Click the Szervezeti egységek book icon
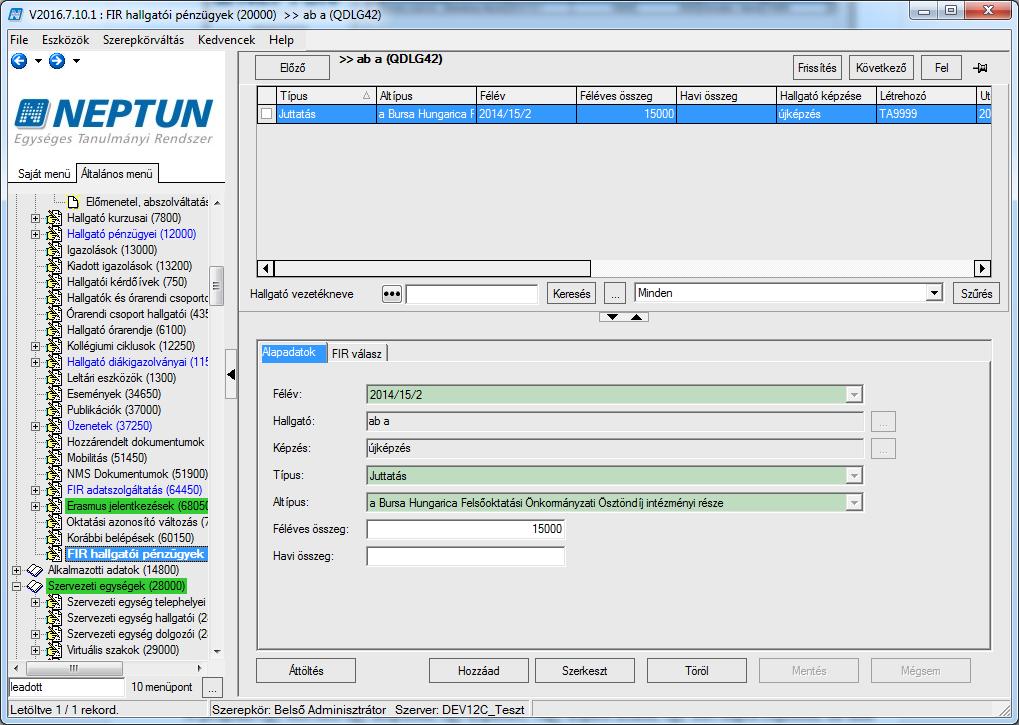 tap(35, 587)
